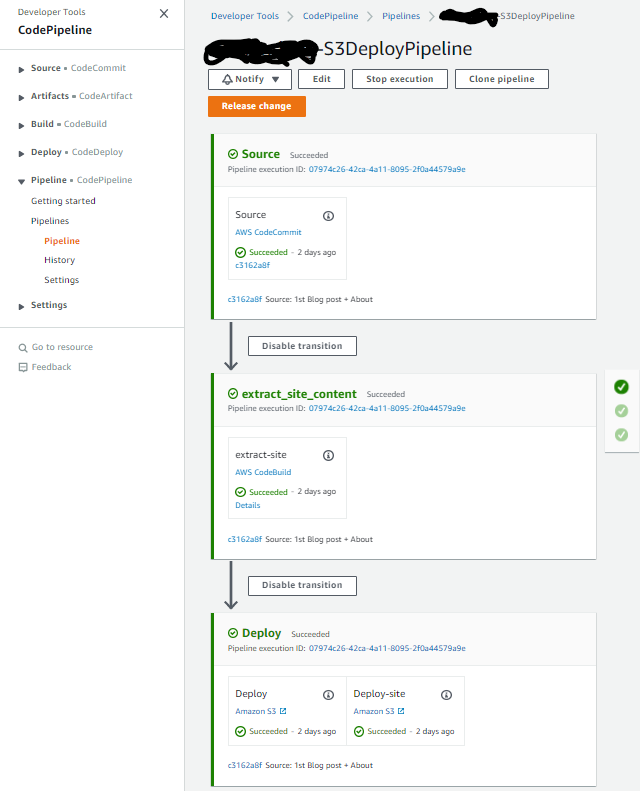The image size is (640, 791).
Task: Open pipeline History
Action: click(x=60, y=260)
